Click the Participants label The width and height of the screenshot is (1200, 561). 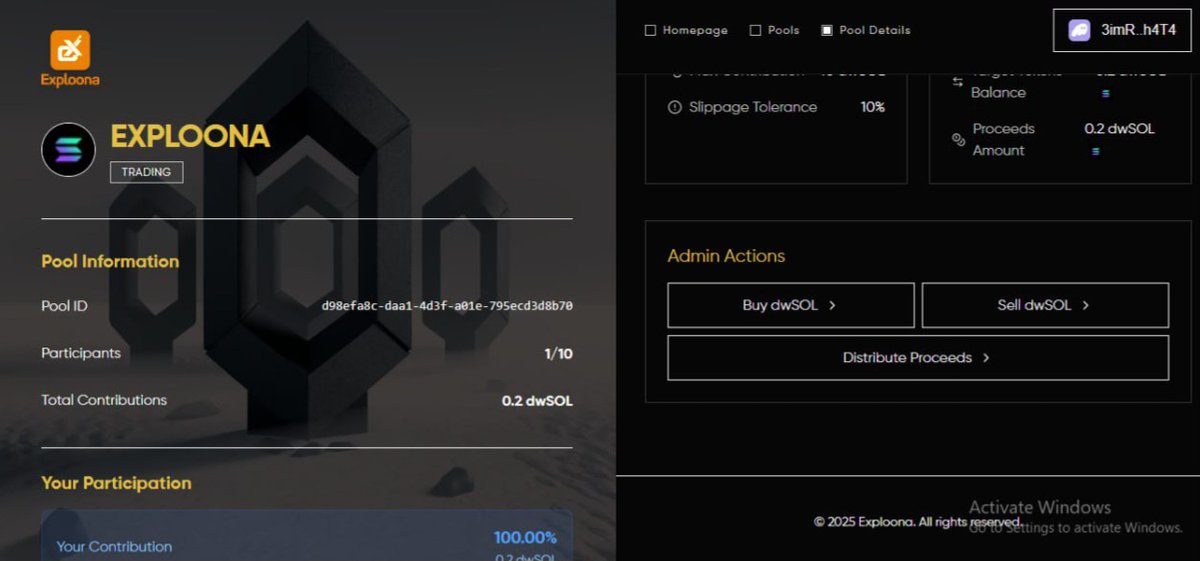[x=81, y=353]
